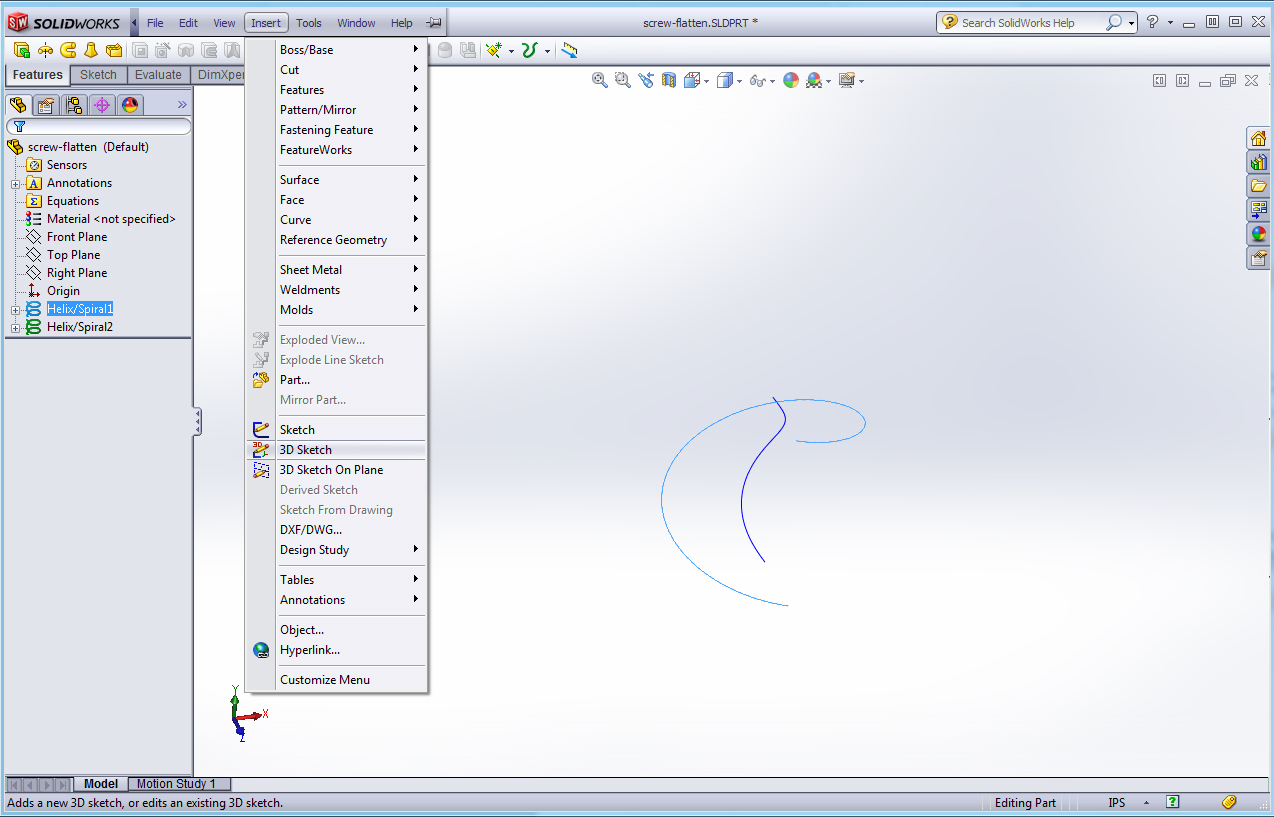Open the File Explorer folder icon in task pane
1274x817 pixels.
click(x=1258, y=186)
